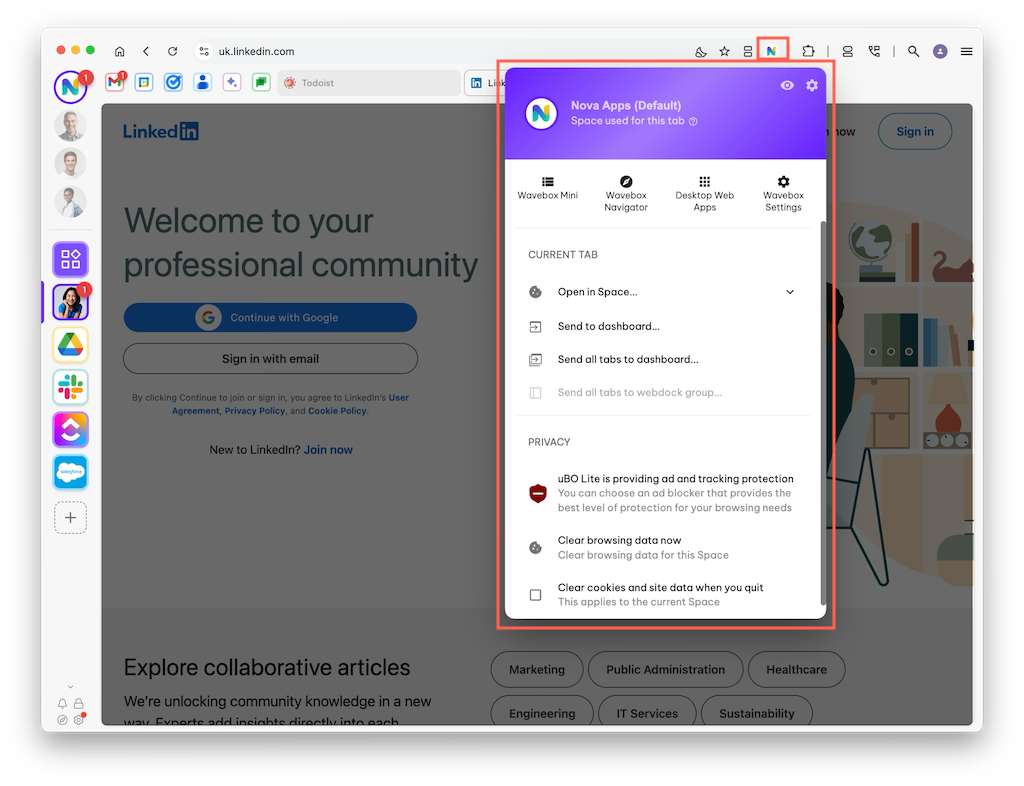Open Desktop Web Apps grid
1024x786 pixels.
(x=705, y=193)
